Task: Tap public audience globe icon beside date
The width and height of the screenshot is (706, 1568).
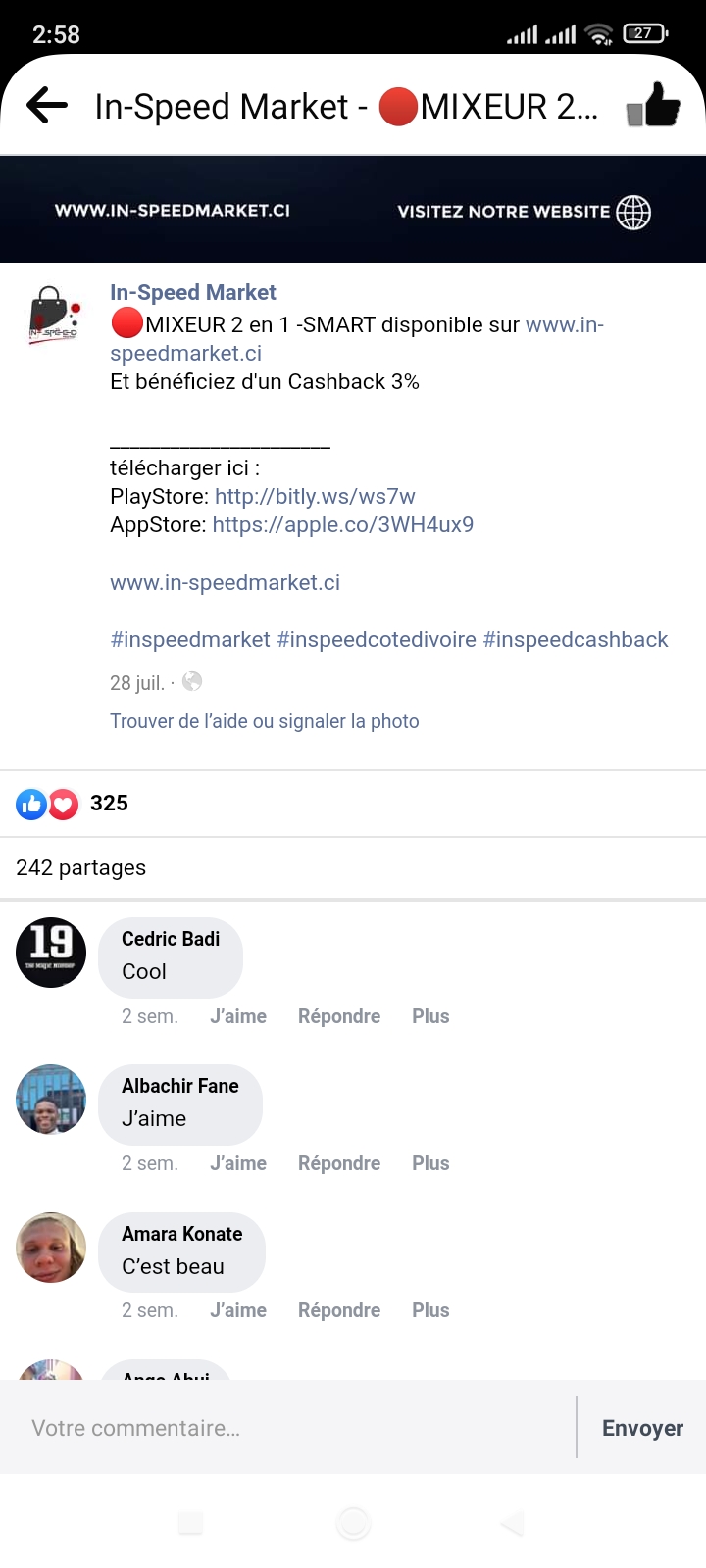Action: point(192,681)
